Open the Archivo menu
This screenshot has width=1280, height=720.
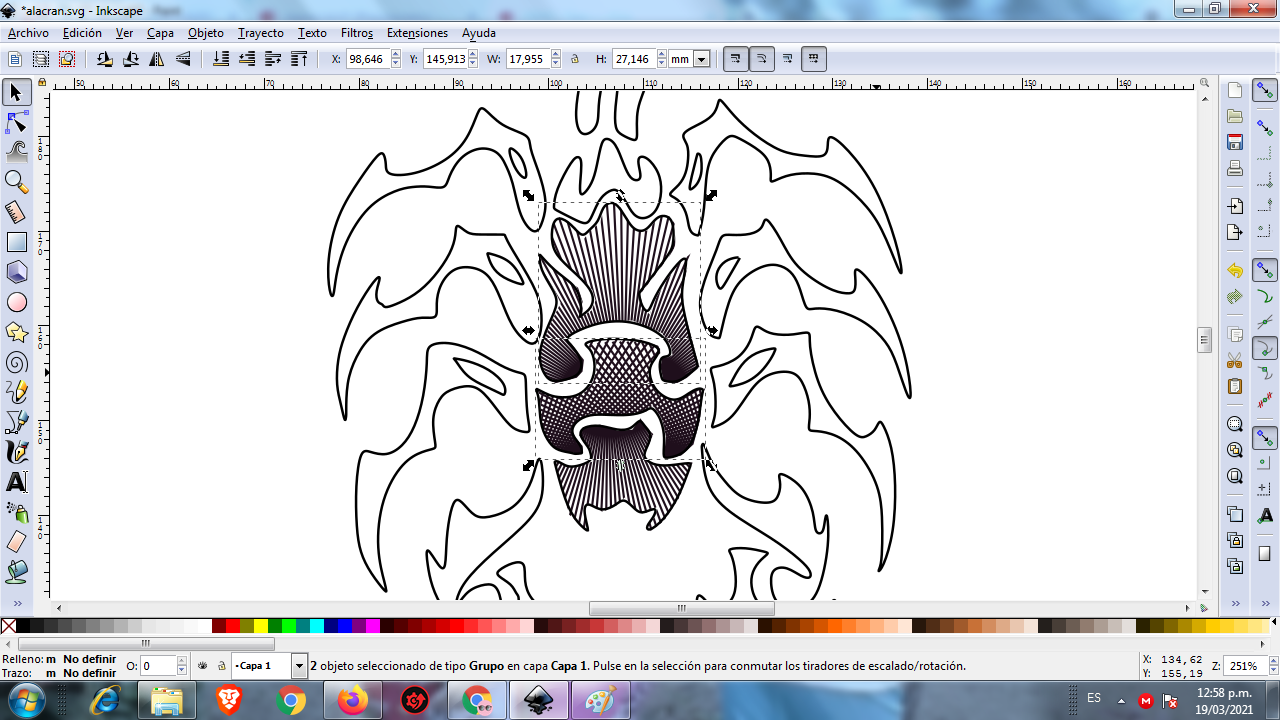pos(28,33)
